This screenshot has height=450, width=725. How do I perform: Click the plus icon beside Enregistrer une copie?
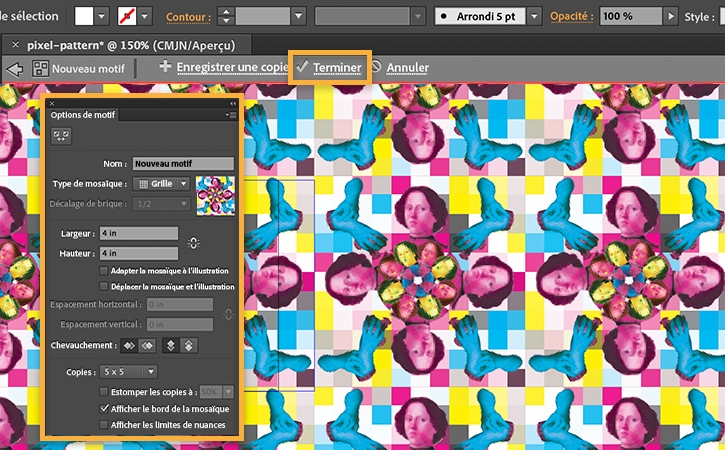click(x=165, y=66)
